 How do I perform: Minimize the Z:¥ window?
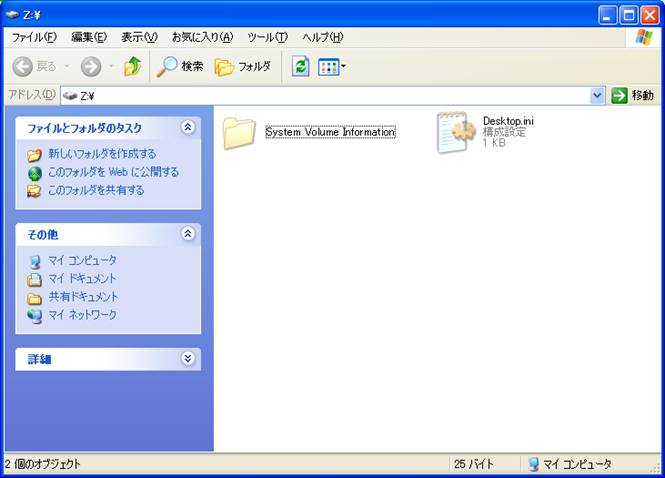(608, 16)
